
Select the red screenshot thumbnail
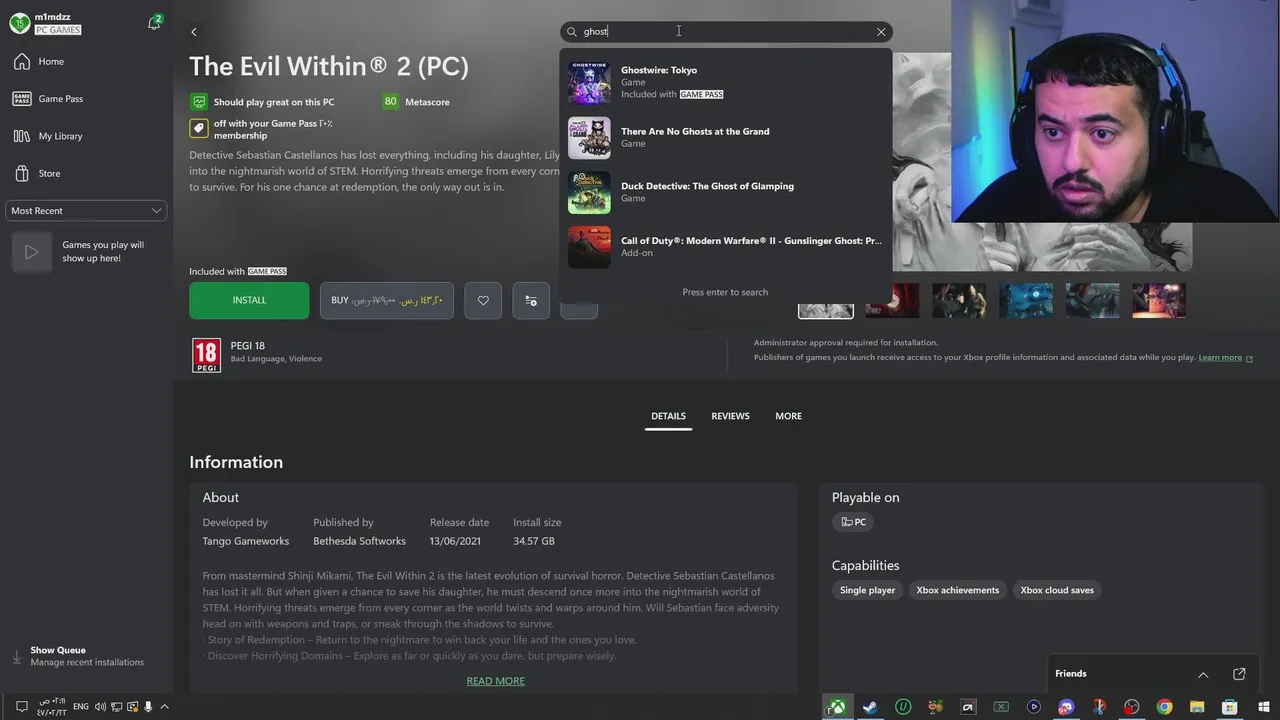[x=892, y=301]
